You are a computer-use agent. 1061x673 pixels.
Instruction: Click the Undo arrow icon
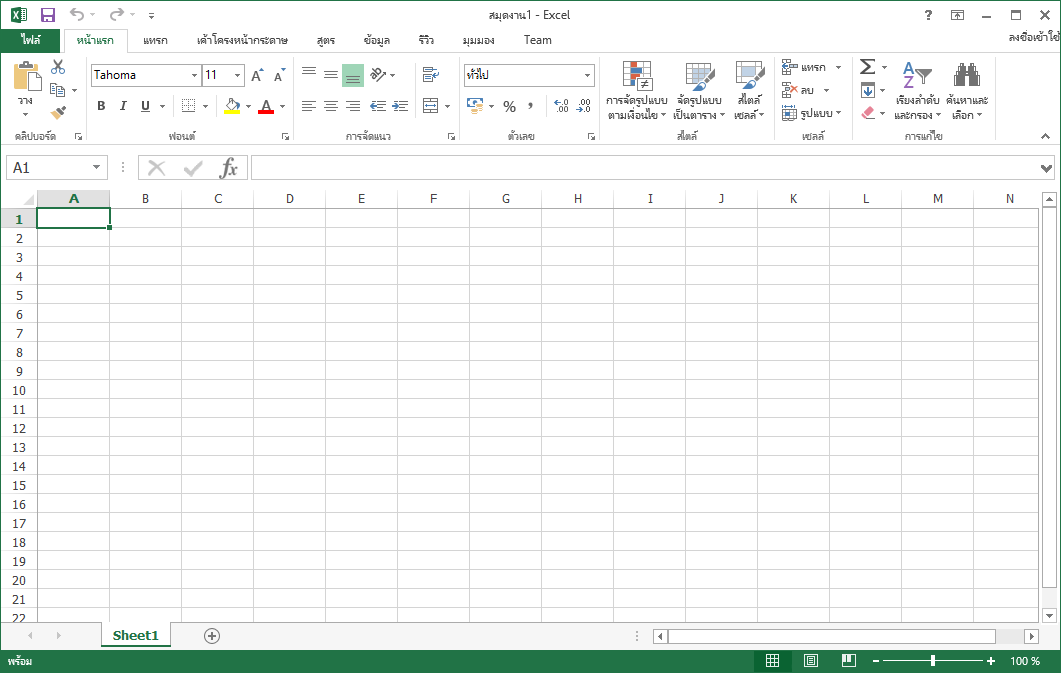tap(78, 14)
